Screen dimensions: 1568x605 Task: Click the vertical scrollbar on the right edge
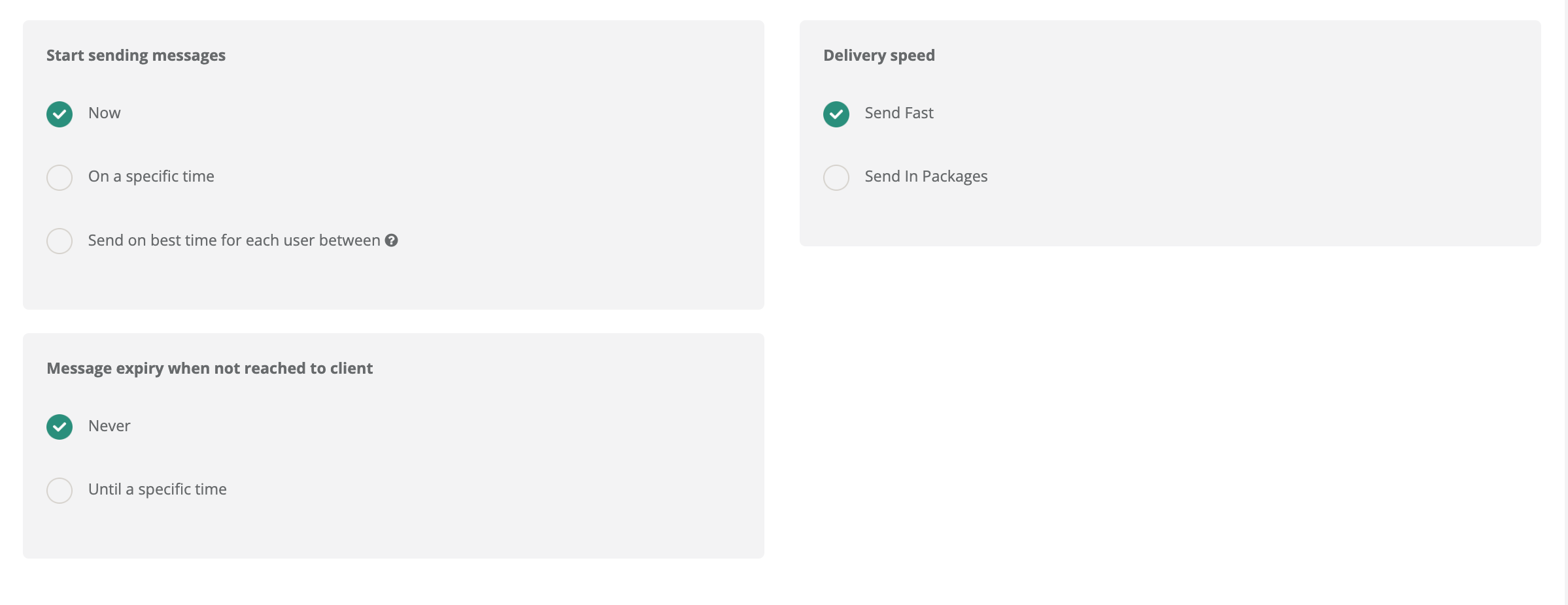(1566, 301)
